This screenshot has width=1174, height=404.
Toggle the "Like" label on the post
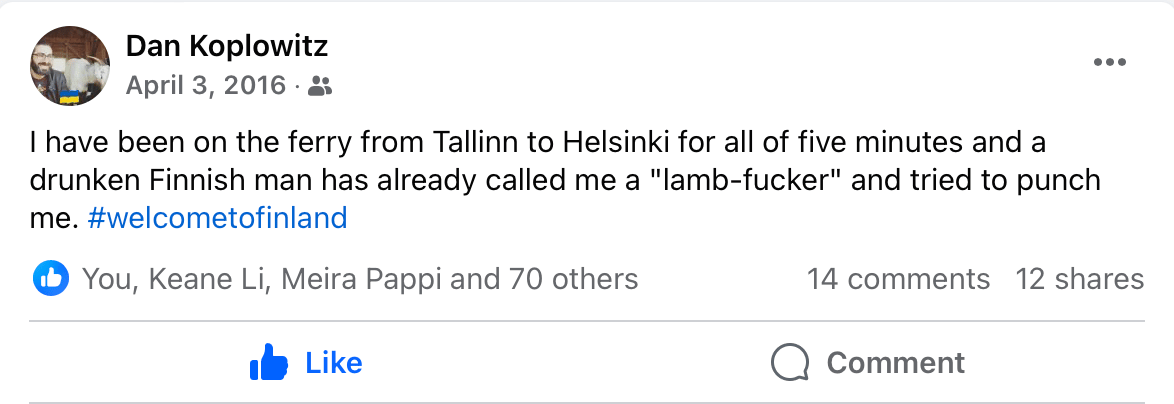pyautogui.click(x=334, y=362)
